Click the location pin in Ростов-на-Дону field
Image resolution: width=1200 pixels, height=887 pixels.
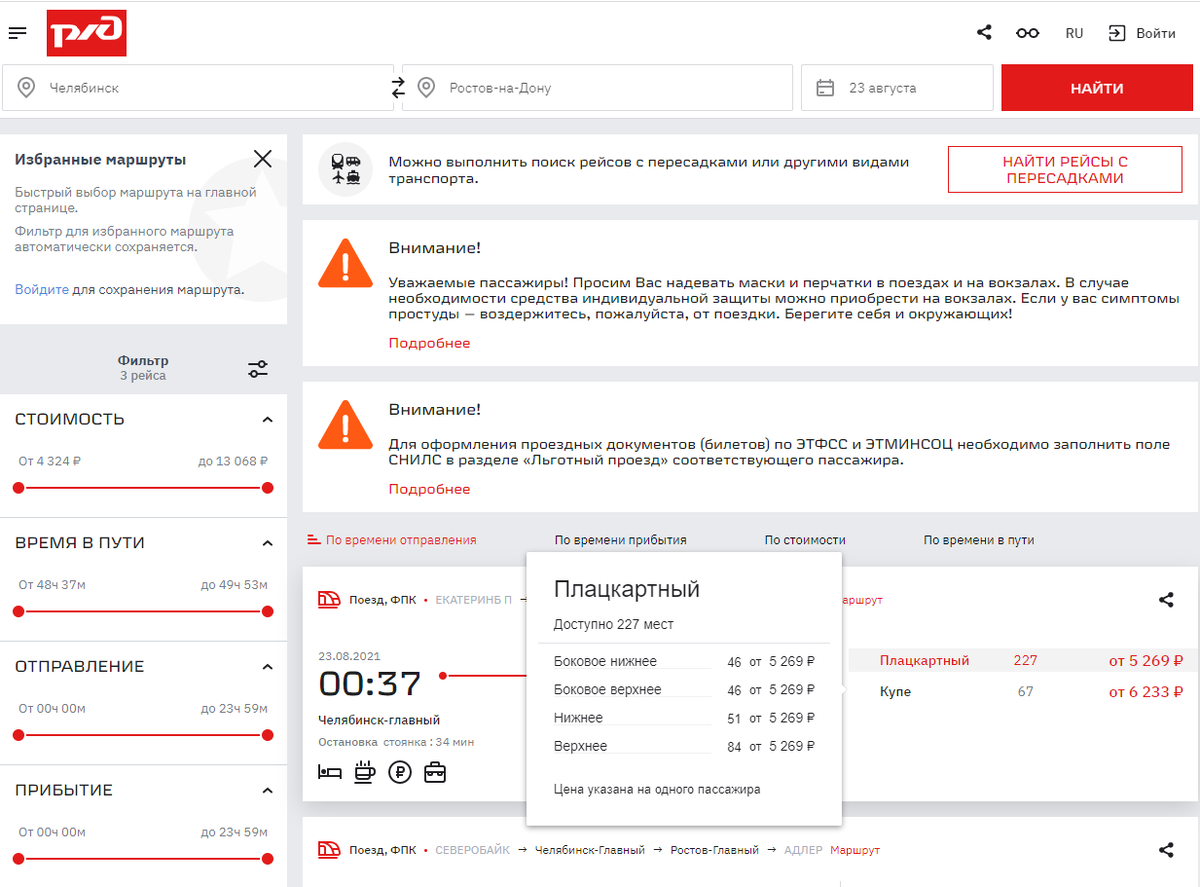click(x=426, y=88)
